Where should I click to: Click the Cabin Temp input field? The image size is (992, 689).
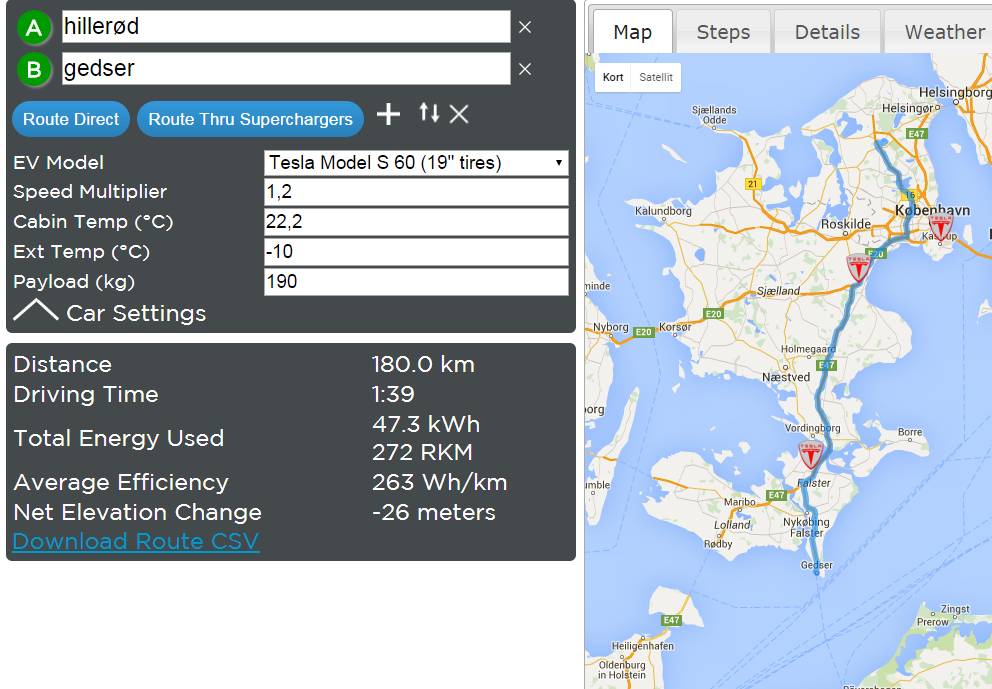[416, 222]
